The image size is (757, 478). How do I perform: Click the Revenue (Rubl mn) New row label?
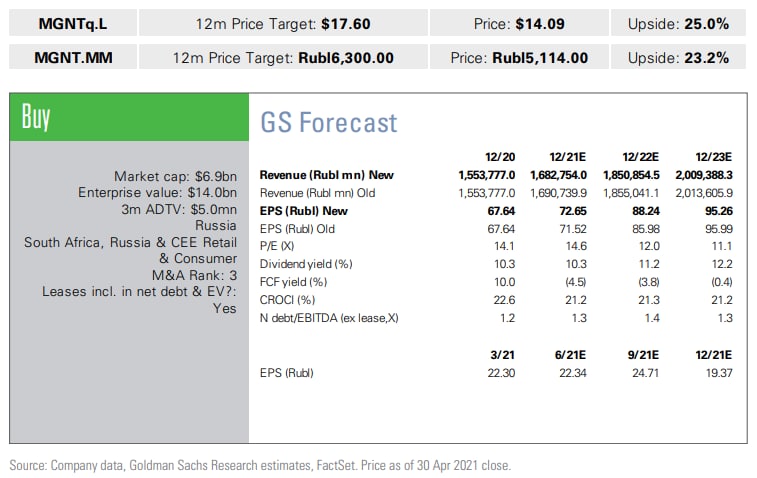326,175
